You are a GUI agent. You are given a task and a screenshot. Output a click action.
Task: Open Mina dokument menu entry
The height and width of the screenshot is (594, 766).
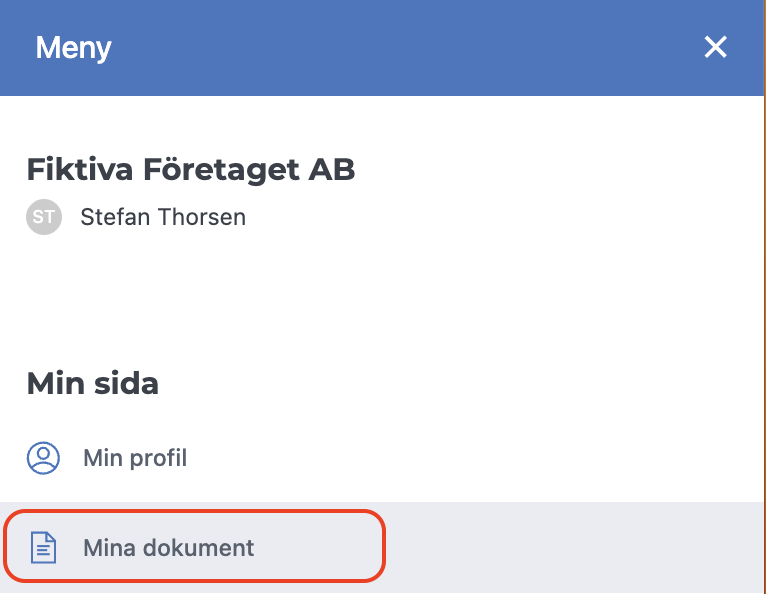click(168, 548)
